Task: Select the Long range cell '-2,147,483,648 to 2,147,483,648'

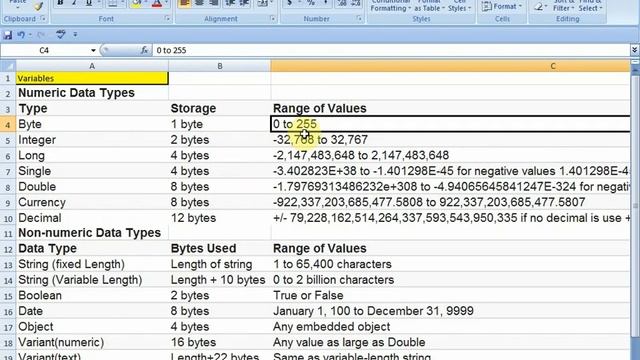Action: pyautogui.click(x=450, y=156)
